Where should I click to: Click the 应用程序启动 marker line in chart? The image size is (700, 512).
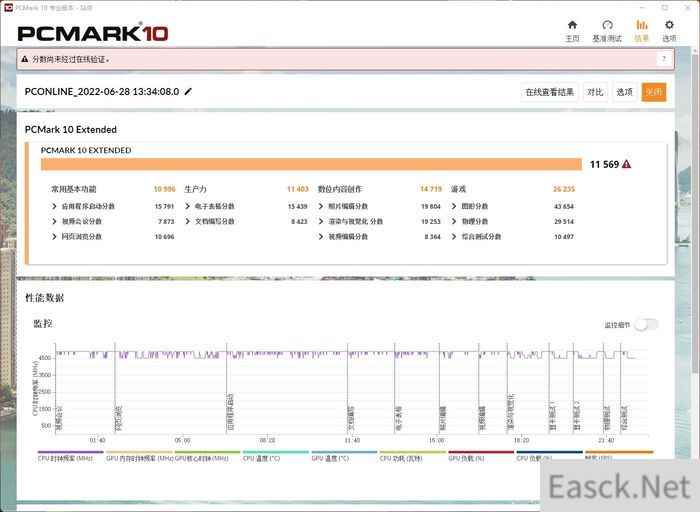(x=226, y=388)
